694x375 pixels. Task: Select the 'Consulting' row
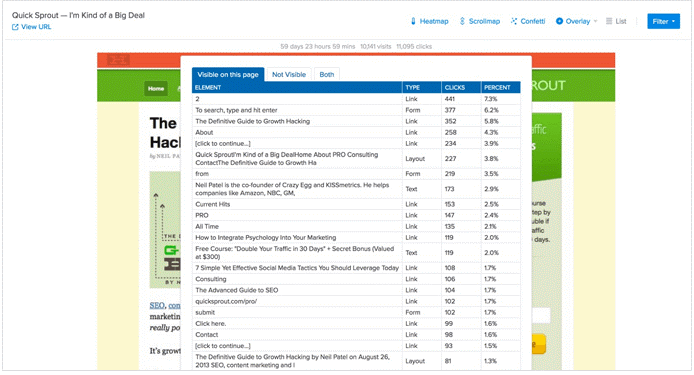tap(356, 279)
